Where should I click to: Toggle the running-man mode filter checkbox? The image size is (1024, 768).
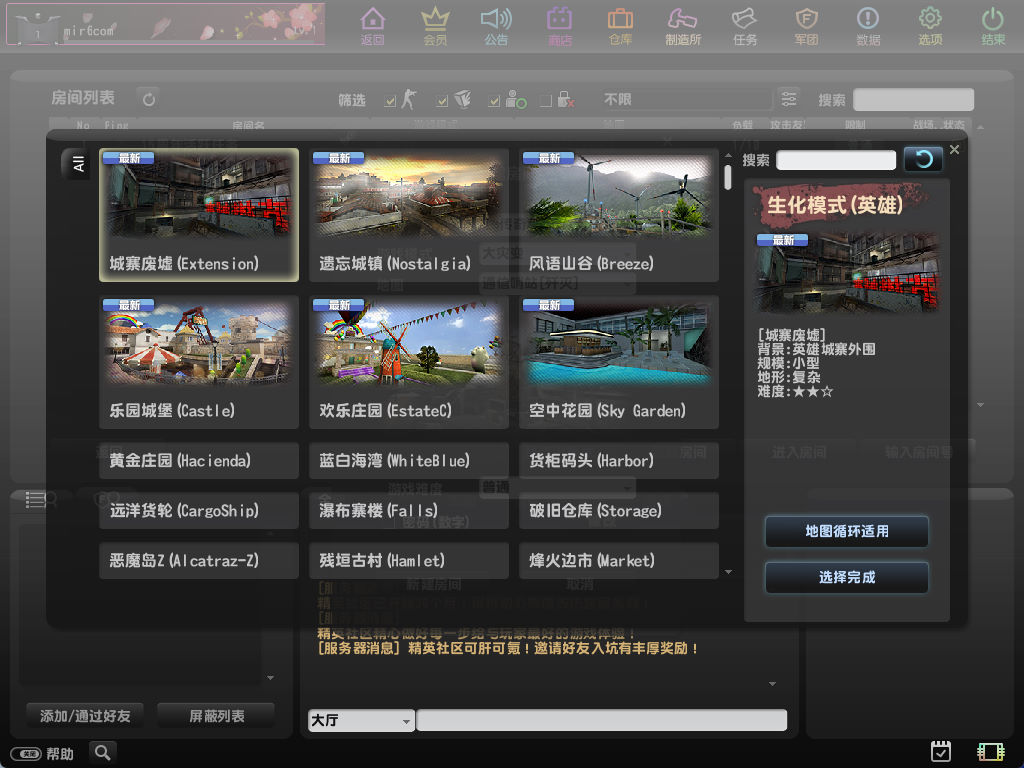pos(391,101)
